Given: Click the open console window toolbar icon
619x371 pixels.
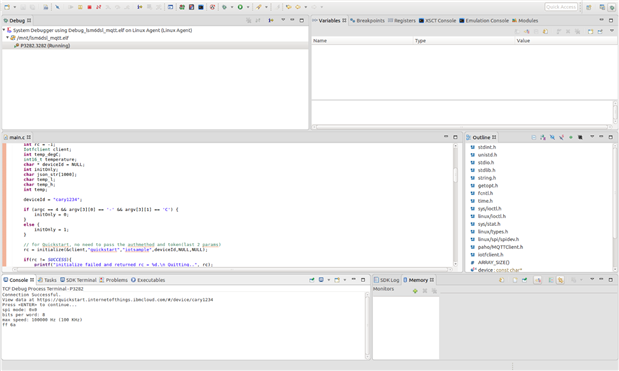Looking at the screenshot, I should [x=170, y=7].
